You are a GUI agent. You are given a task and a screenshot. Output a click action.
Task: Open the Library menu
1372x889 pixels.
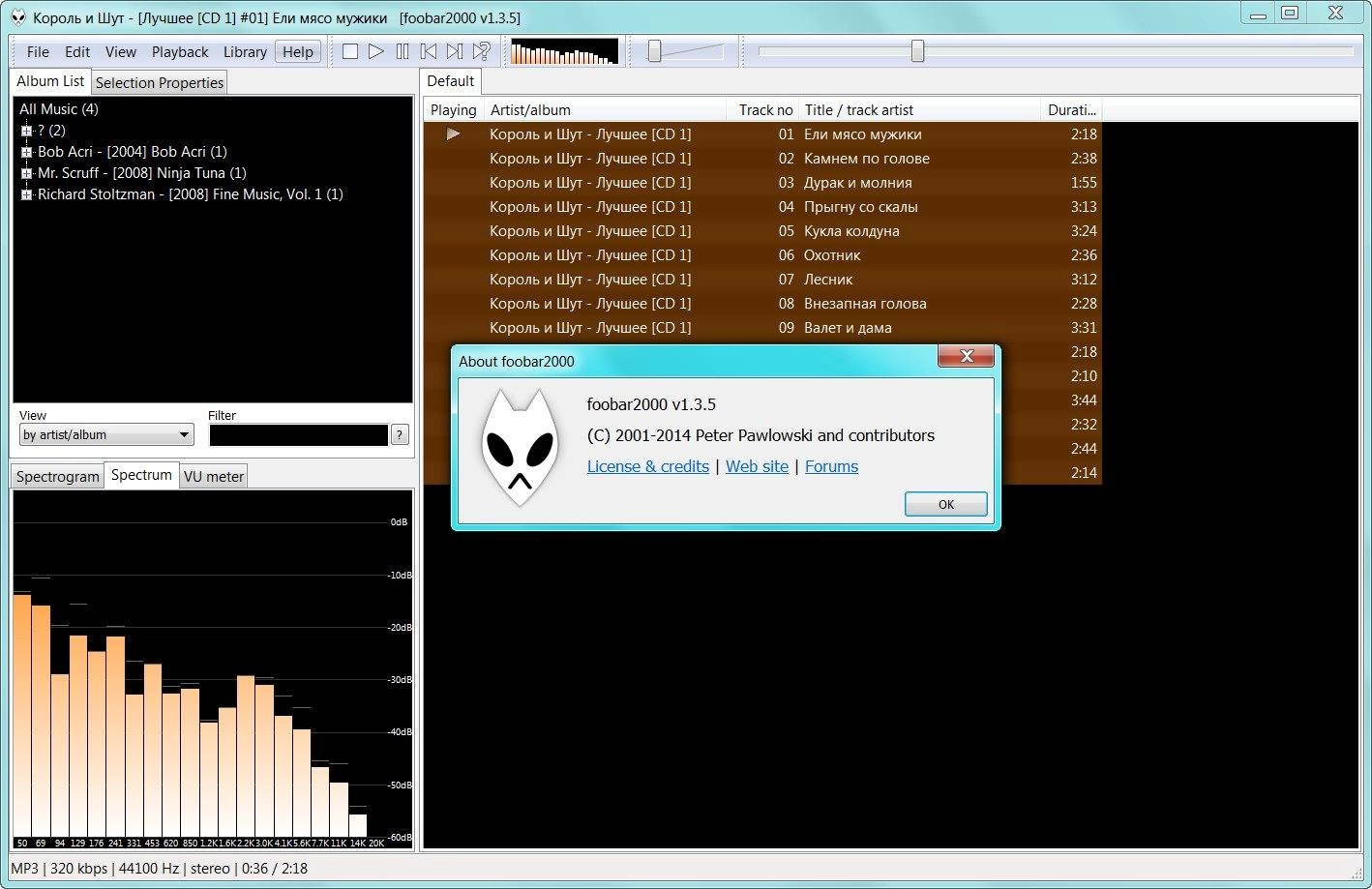point(245,52)
